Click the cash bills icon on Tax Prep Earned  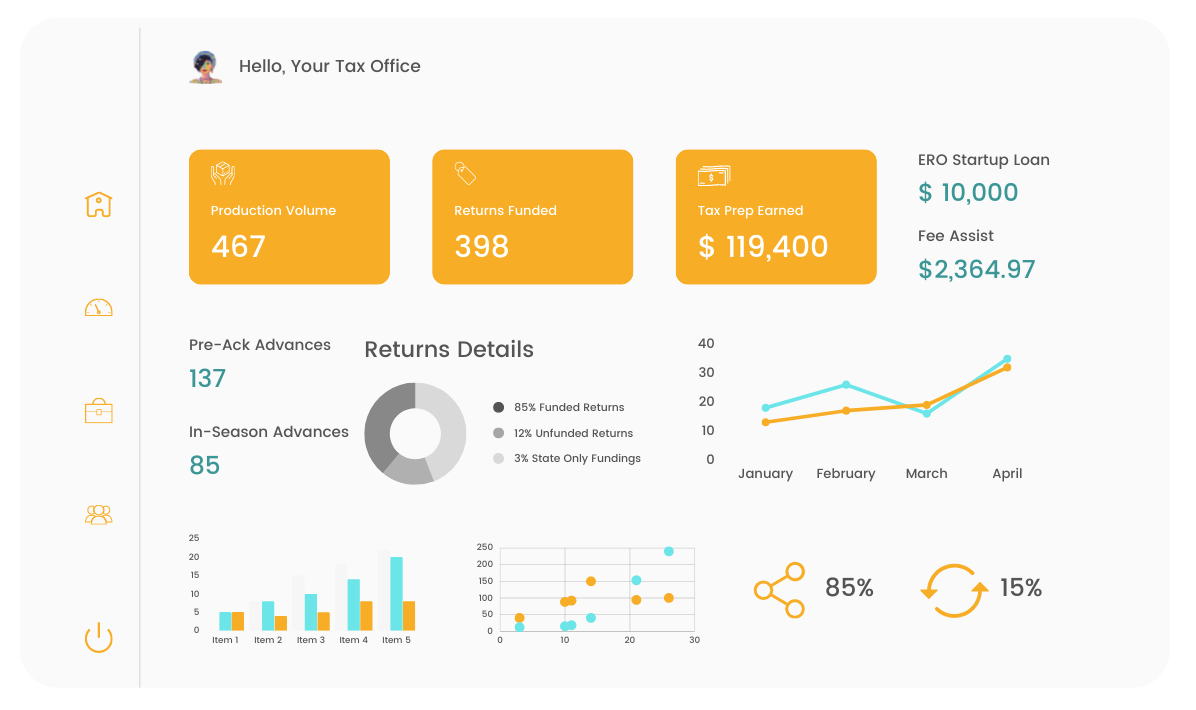click(x=714, y=176)
